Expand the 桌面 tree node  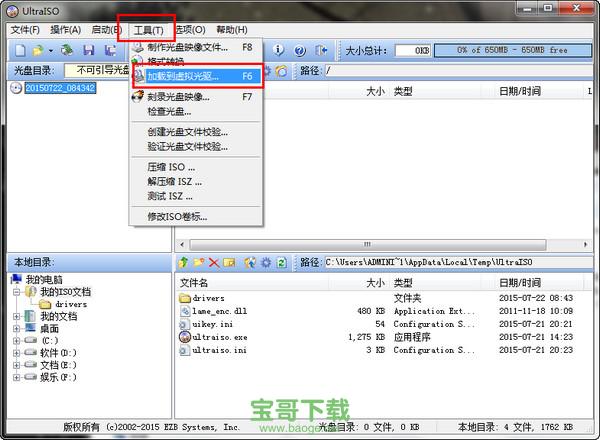pyautogui.click(x=16, y=329)
